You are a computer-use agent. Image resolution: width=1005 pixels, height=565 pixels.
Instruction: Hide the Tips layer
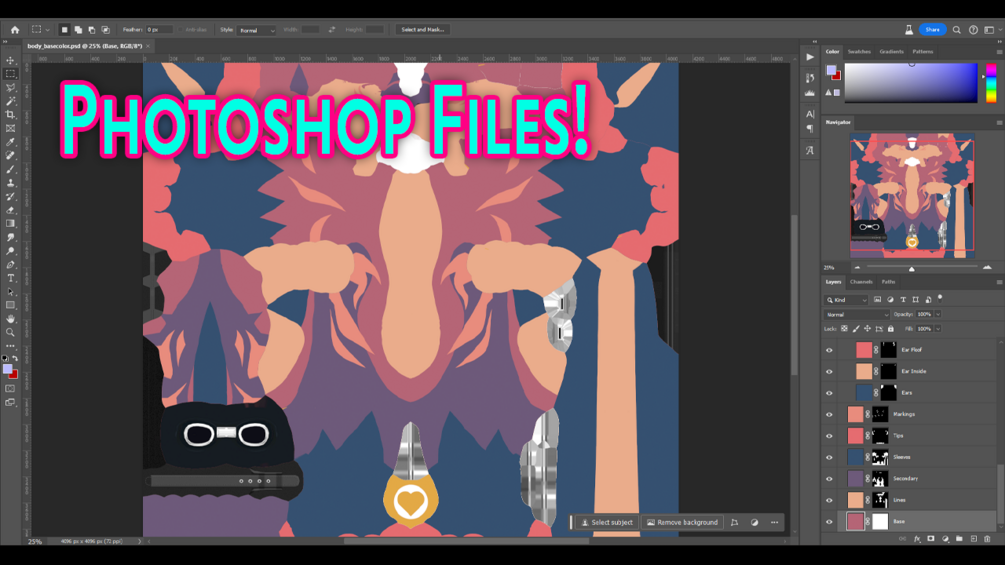[x=829, y=436]
